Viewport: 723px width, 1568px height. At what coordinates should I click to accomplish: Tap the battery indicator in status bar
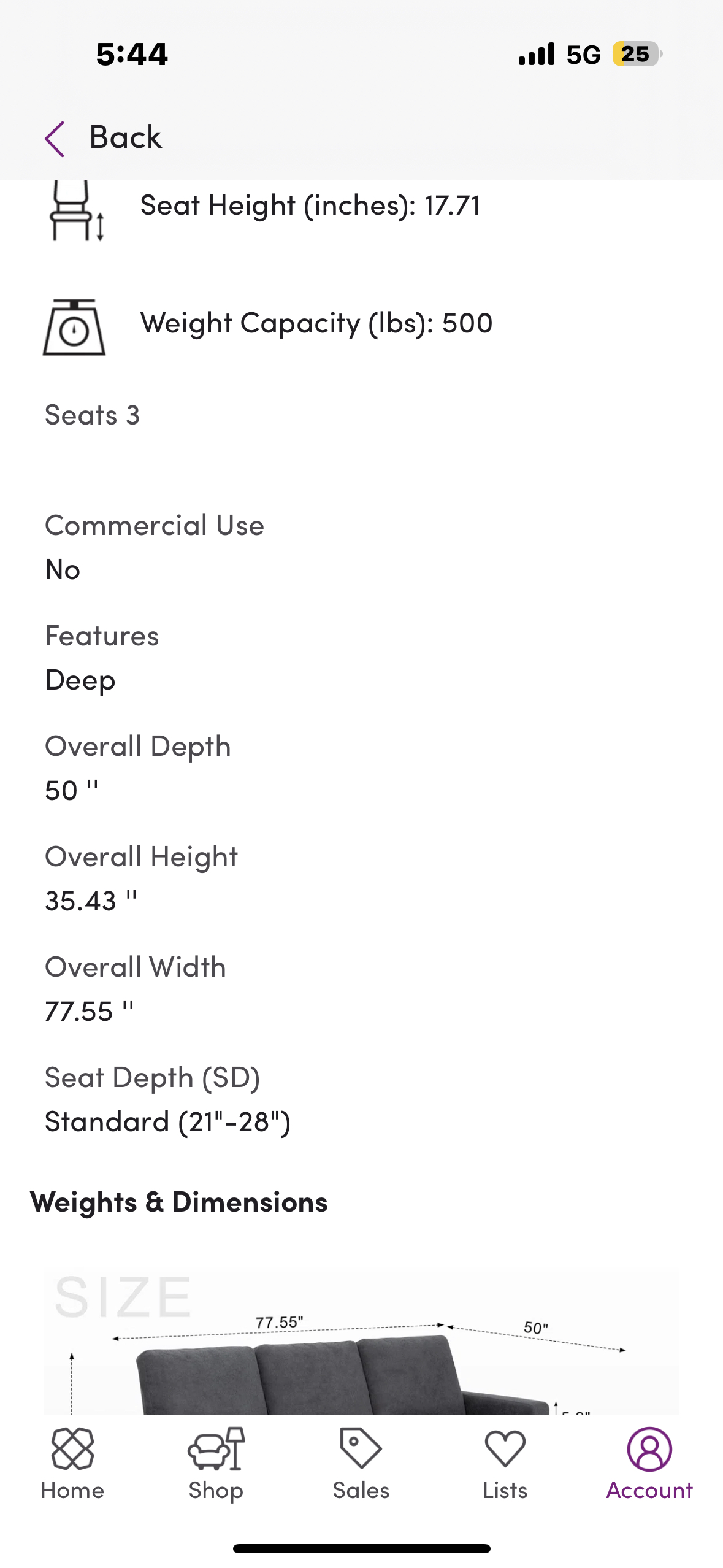637,54
